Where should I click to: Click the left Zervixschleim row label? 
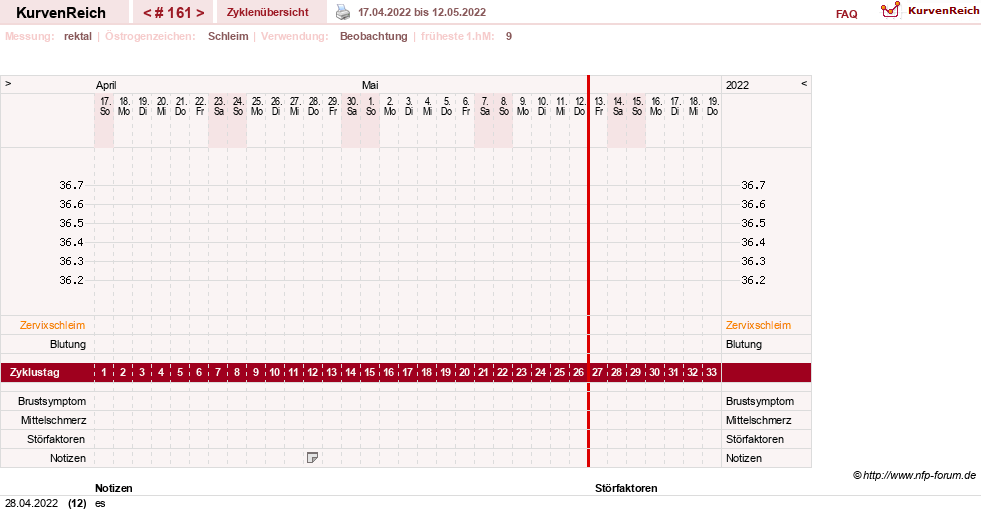click(x=53, y=325)
